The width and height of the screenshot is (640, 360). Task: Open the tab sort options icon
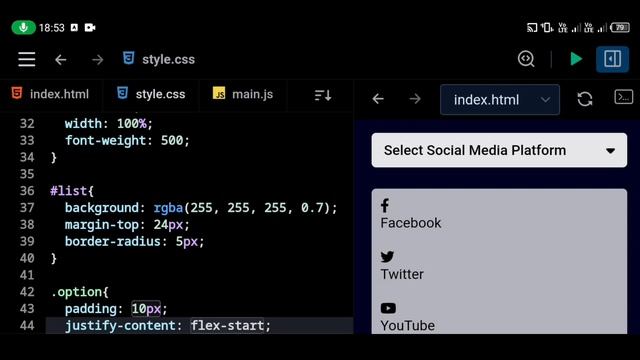323,96
